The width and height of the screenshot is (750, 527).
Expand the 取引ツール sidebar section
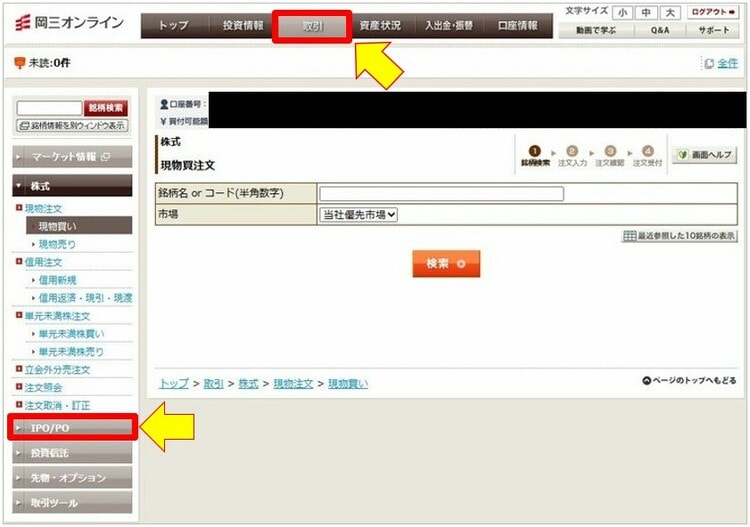pos(72,503)
